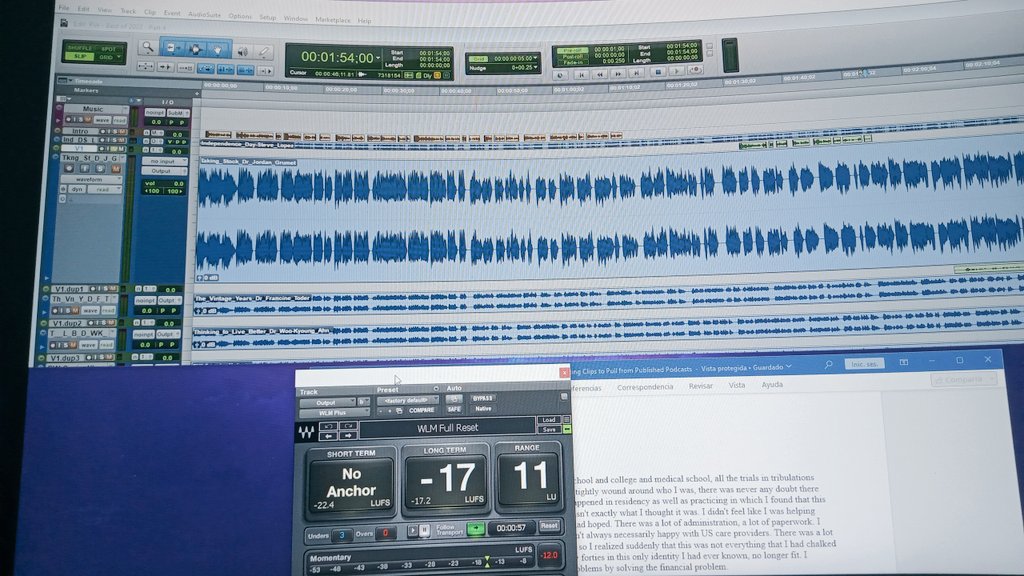Viewport: 1024px width, 576px height.
Task: Open WLM Plus plugin selector
Action: tap(333, 413)
